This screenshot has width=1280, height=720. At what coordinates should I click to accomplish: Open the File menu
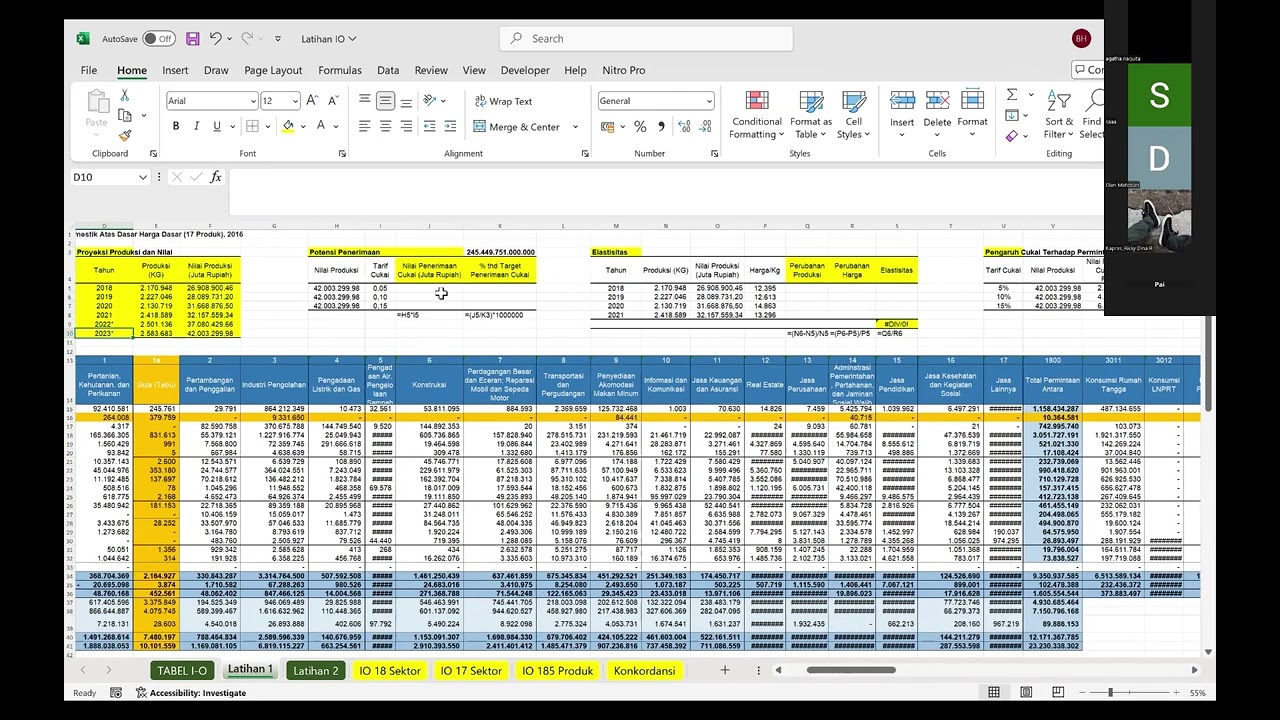(x=89, y=70)
